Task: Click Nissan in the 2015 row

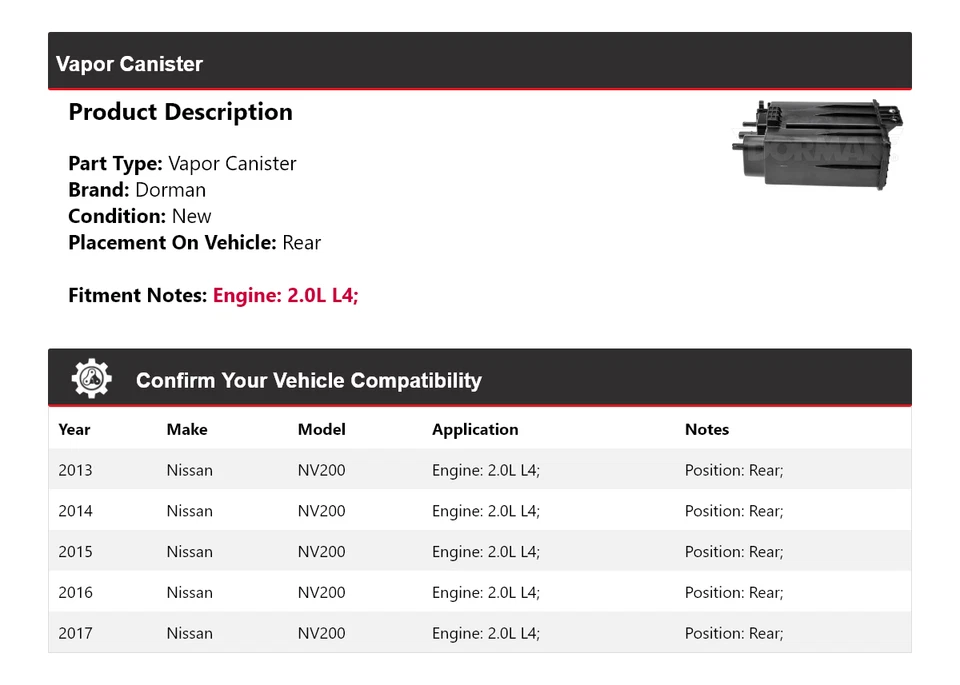Action: [190, 552]
